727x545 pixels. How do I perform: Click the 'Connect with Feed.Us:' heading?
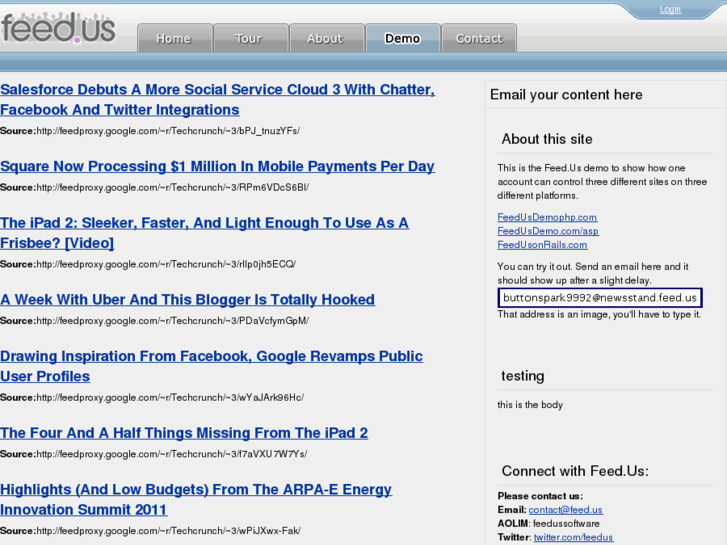tap(575, 471)
